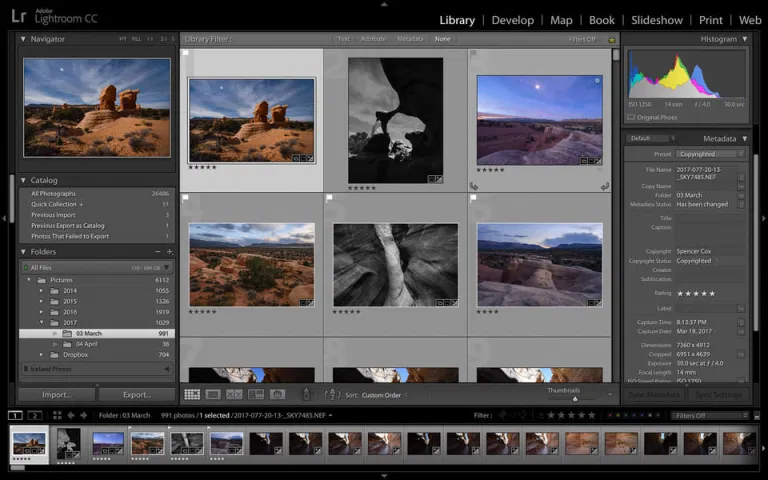Screen dimensions: 768x480
Task: Toggle Original Photo checkbox
Action: [631, 118]
